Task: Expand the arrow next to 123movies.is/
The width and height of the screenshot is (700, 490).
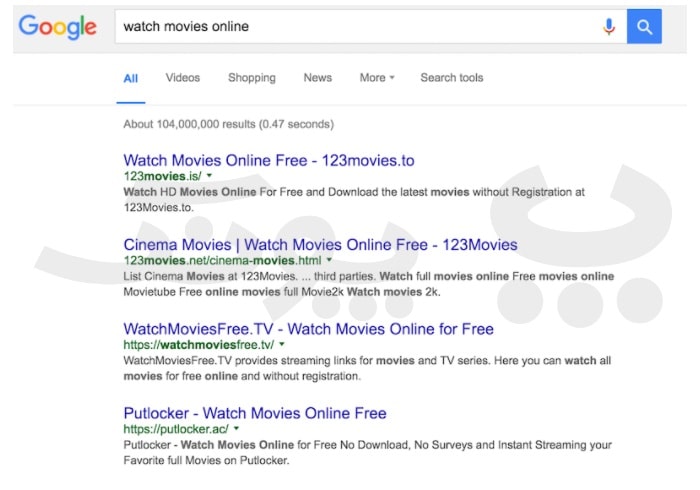Action: 209,175
